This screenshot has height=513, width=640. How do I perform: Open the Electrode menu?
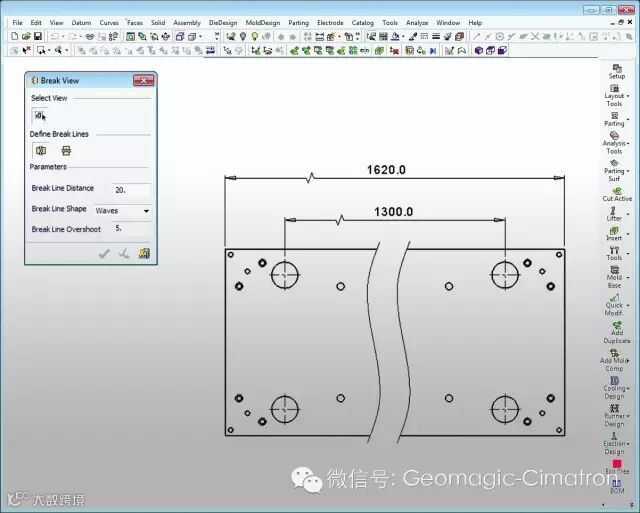(x=330, y=23)
